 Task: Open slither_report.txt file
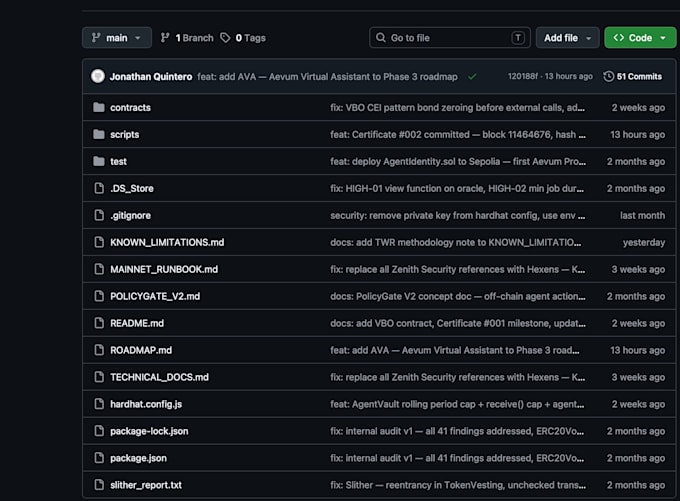pyautogui.click(x=146, y=485)
